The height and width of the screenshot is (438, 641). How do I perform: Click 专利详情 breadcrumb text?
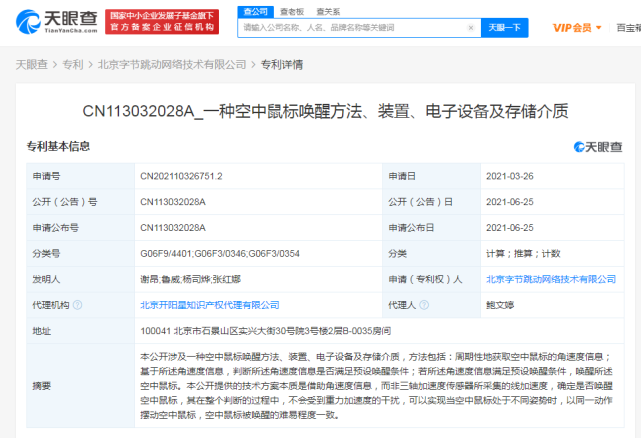coord(282,65)
